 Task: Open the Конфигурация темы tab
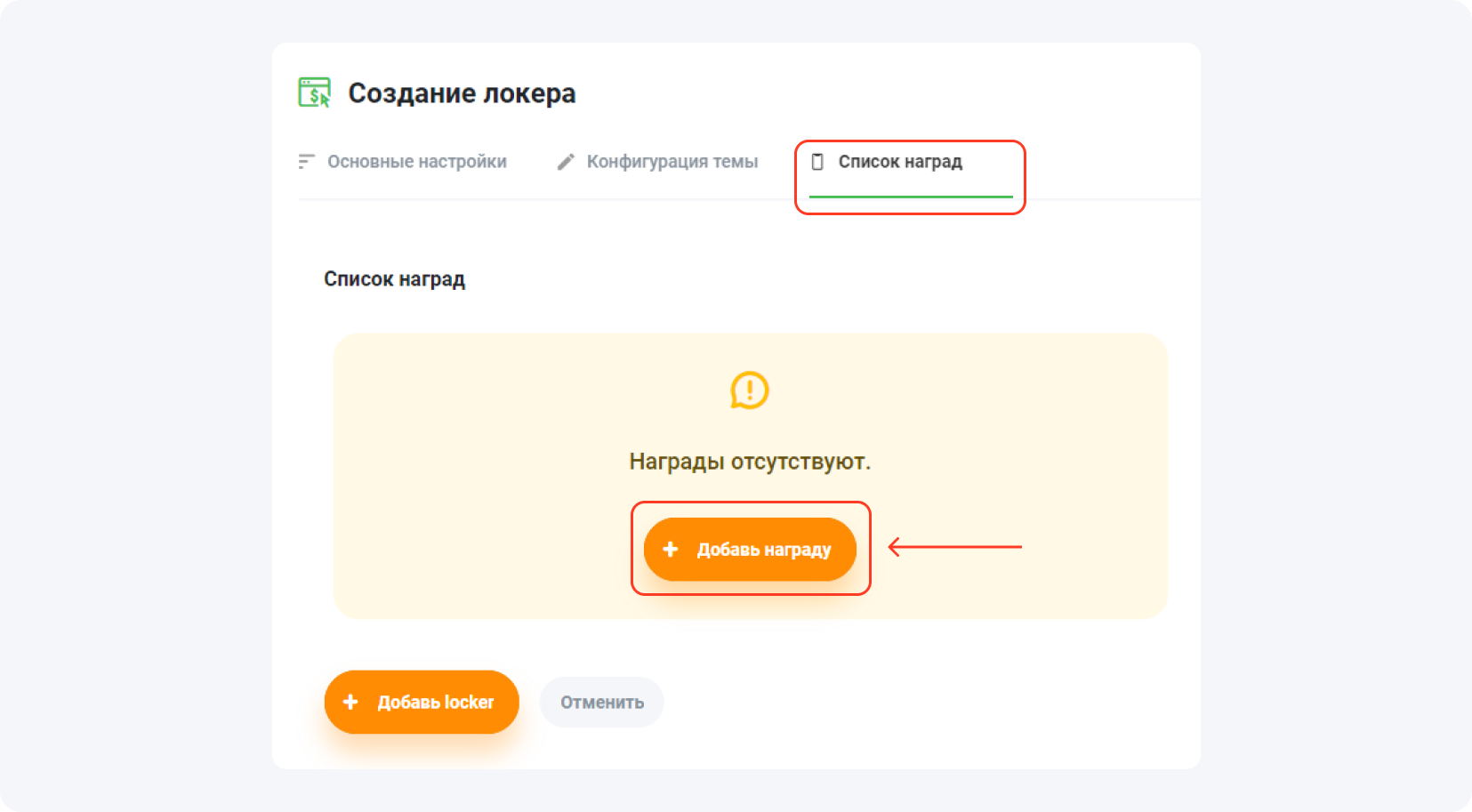[x=672, y=161]
